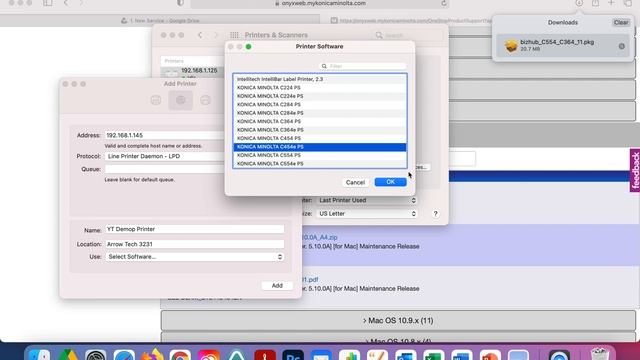Go forward in Printers & Scanners window
640x360 pixels.
point(216,35)
